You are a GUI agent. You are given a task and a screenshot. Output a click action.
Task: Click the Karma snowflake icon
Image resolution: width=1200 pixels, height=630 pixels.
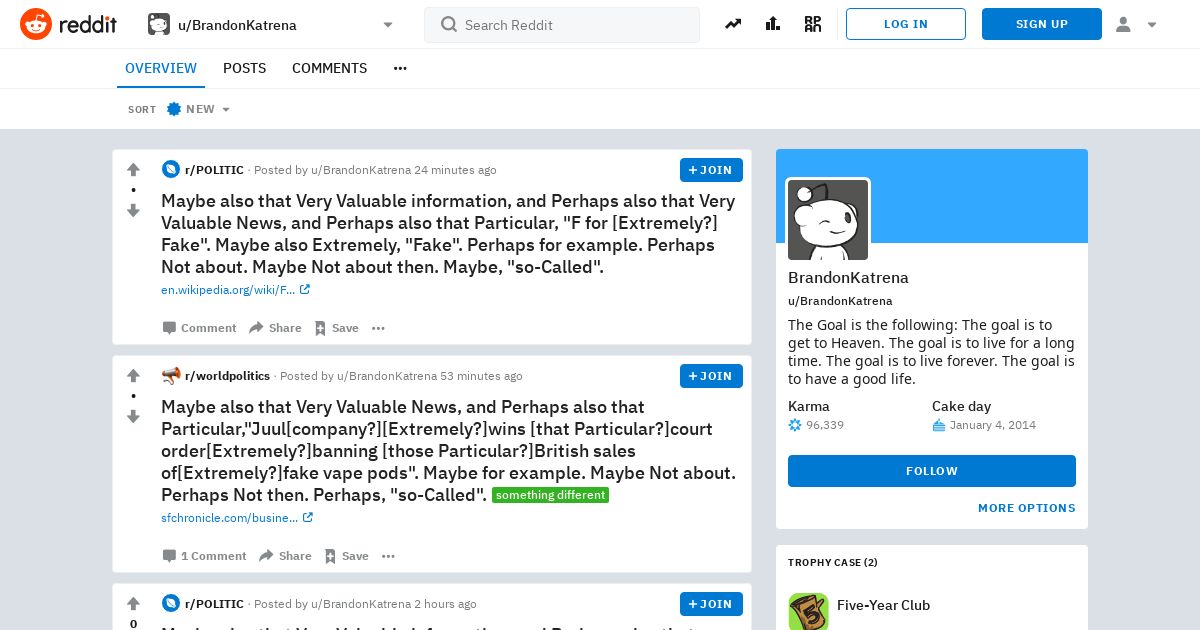(x=795, y=425)
